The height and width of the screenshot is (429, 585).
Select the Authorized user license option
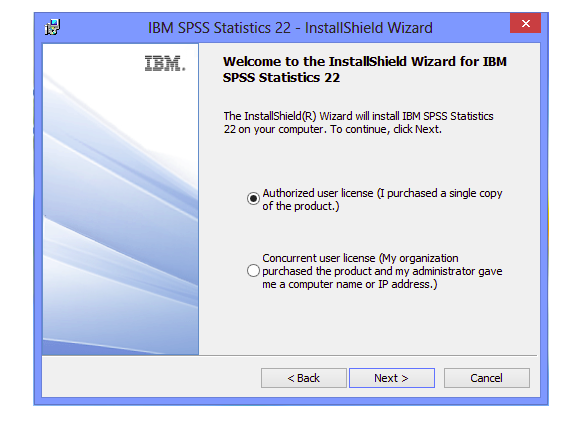253,198
